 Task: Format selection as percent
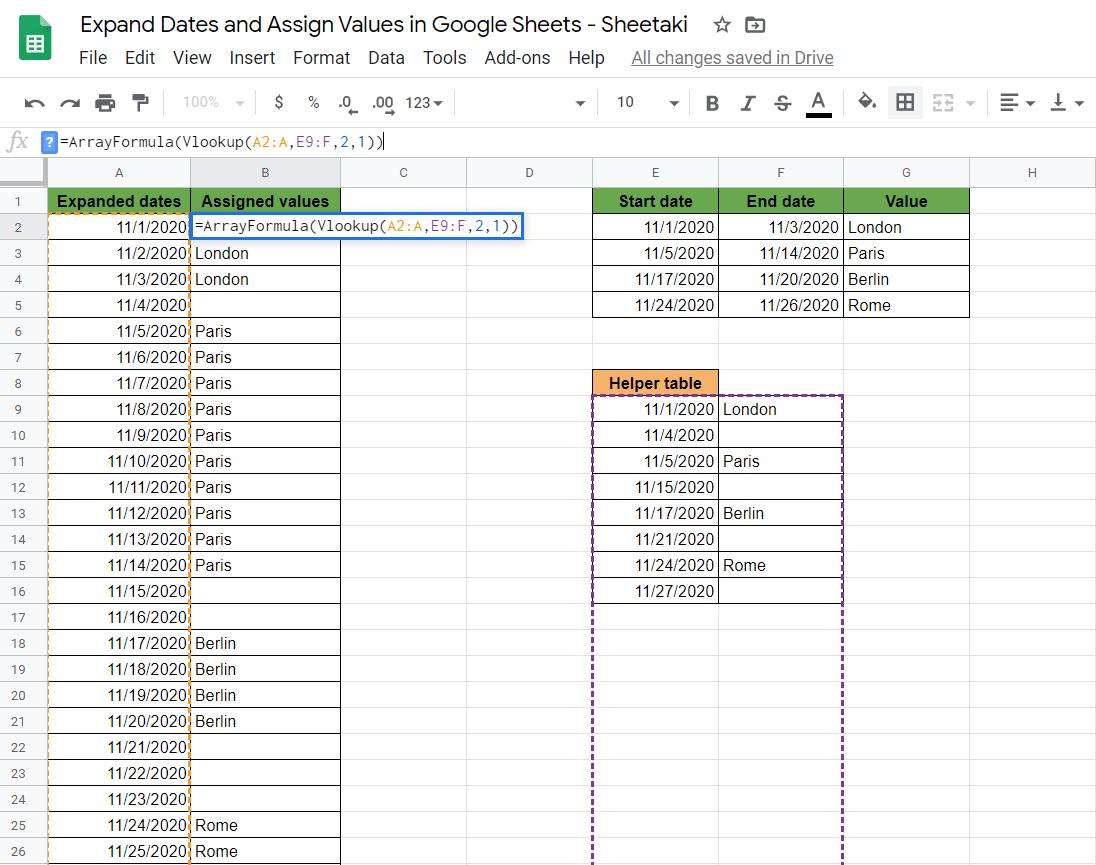point(312,102)
